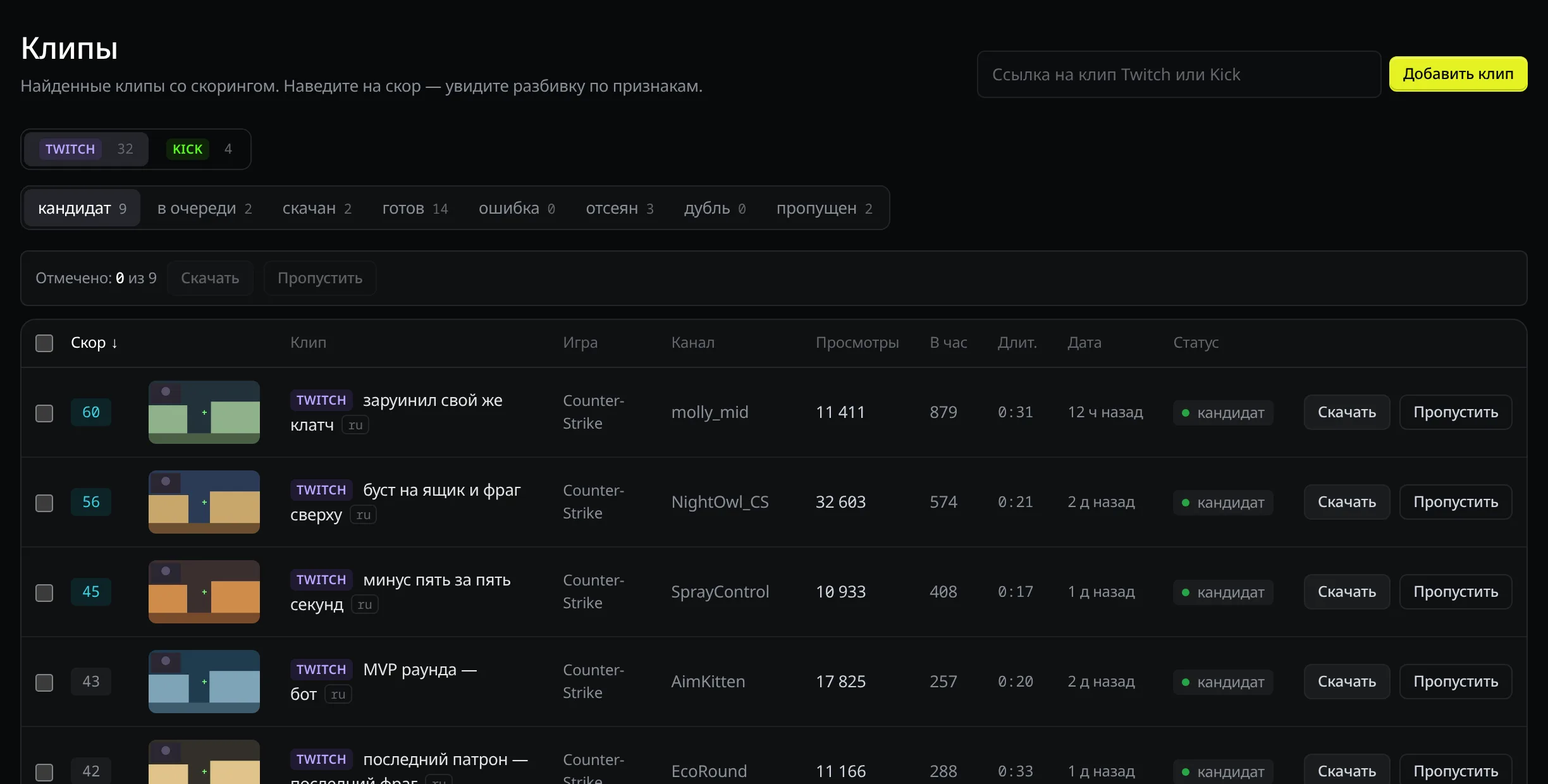Sort by the 'Скор' column header
1548x784 pixels.
pos(94,343)
